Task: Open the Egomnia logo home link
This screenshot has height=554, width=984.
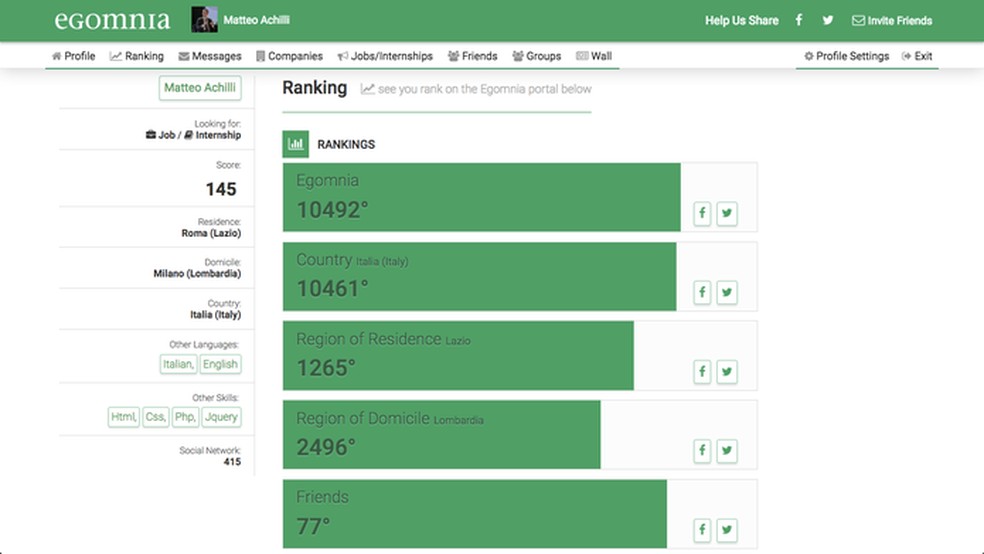Action: click(112, 20)
